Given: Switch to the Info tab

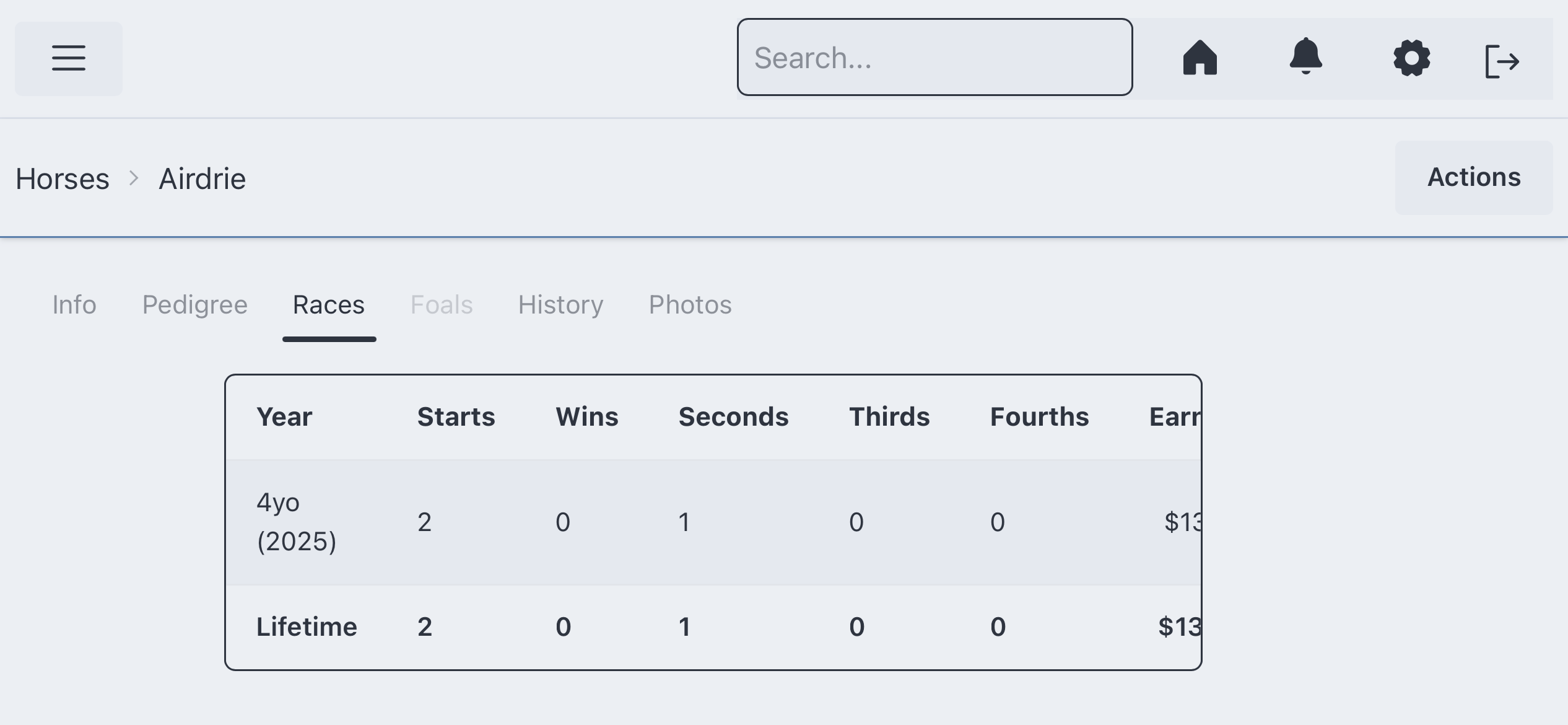Looking at the screenshot, I should 74,305.
